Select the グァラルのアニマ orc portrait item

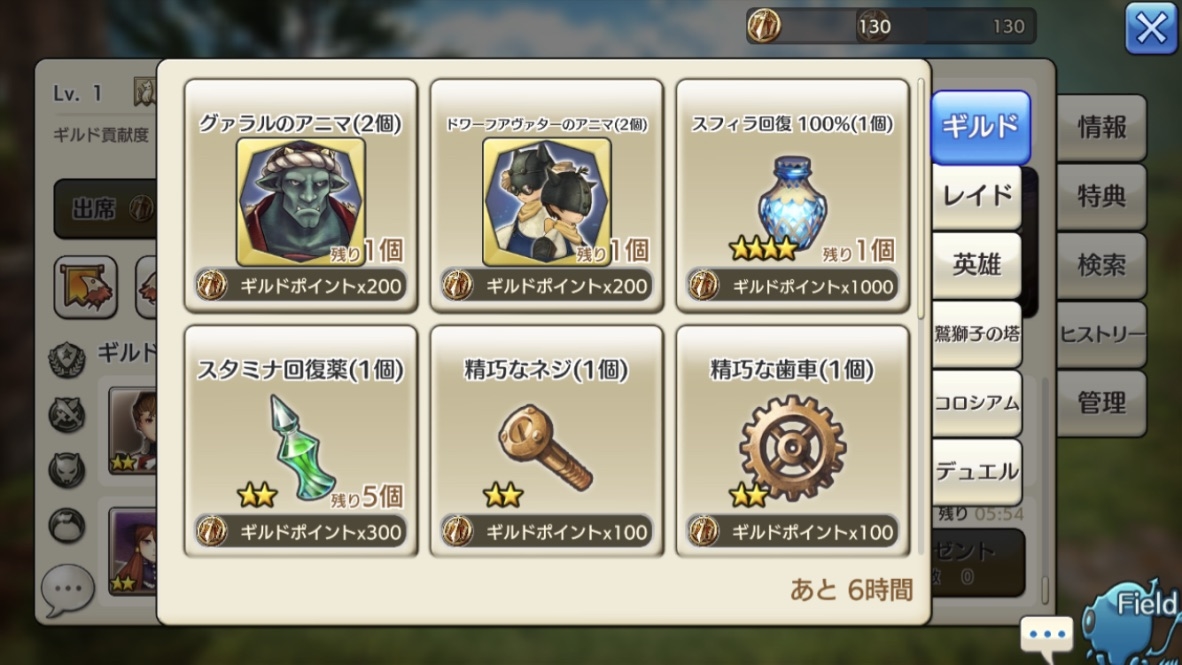point(301,201)
